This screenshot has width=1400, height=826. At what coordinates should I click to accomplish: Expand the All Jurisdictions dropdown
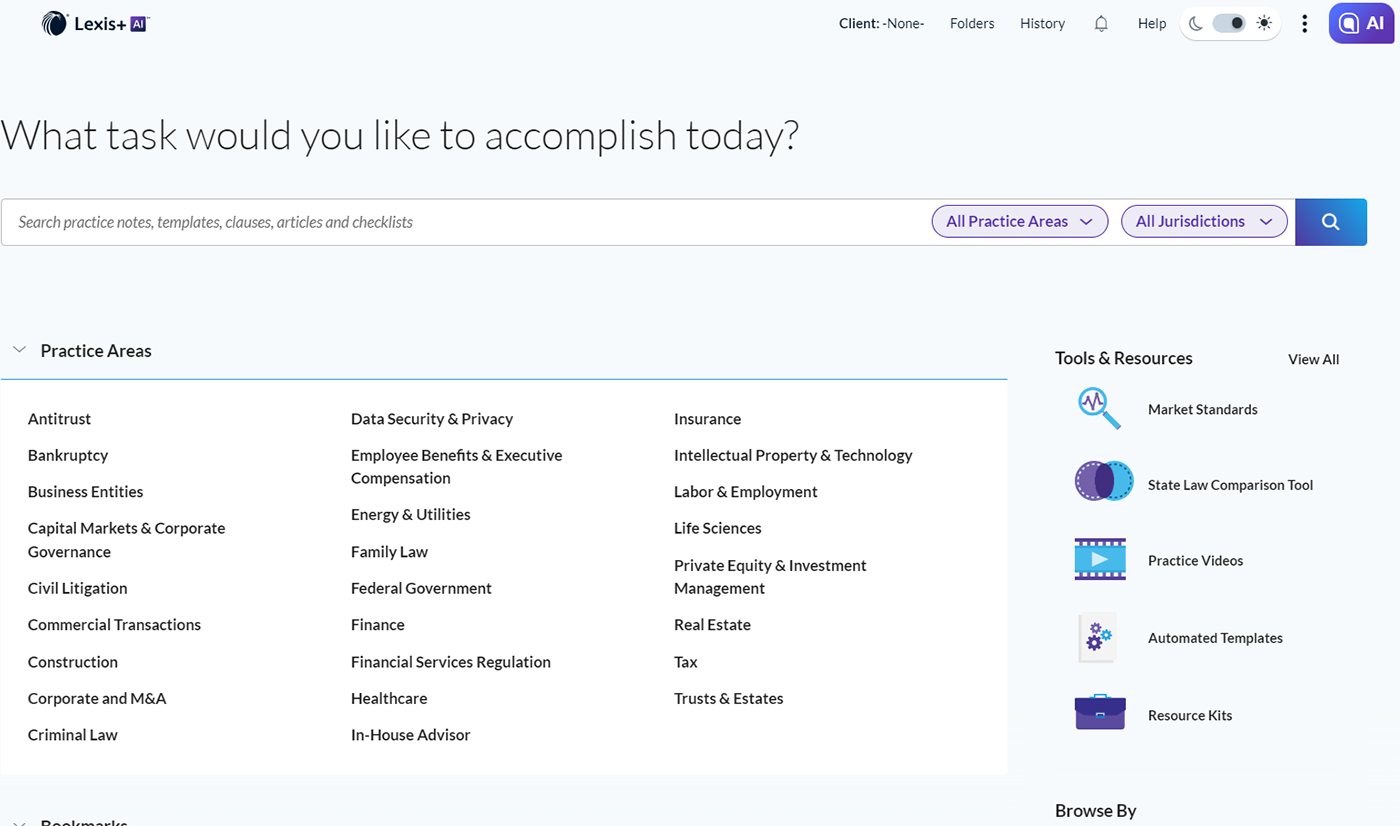pos(1204,222)
